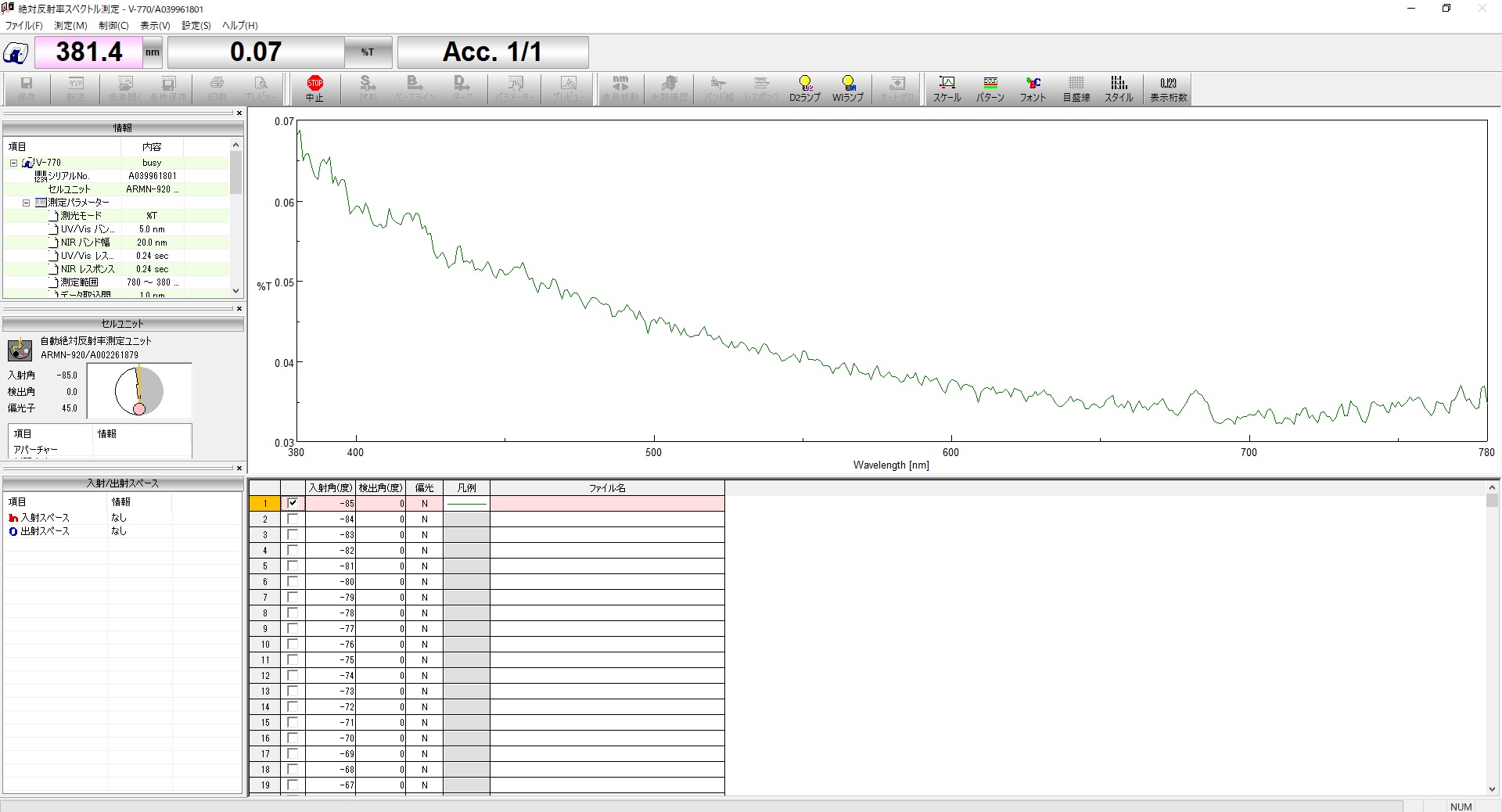
Task: Click the 情報 panel scroll-down arrow
Action: [x=235, y=291]
